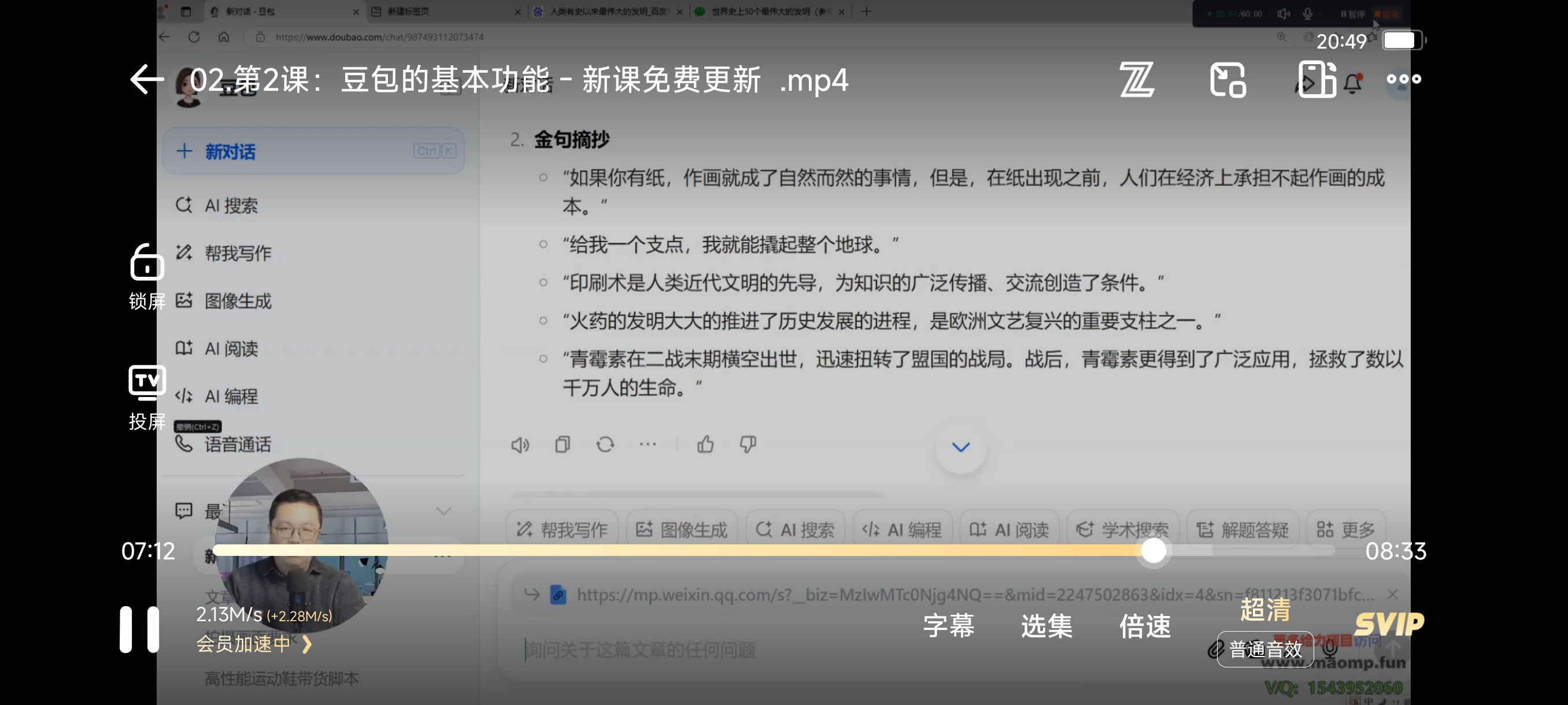The image size is (1568, 705).
Task: Open the response's ellipsis more menu
Action: click(648, 444)
